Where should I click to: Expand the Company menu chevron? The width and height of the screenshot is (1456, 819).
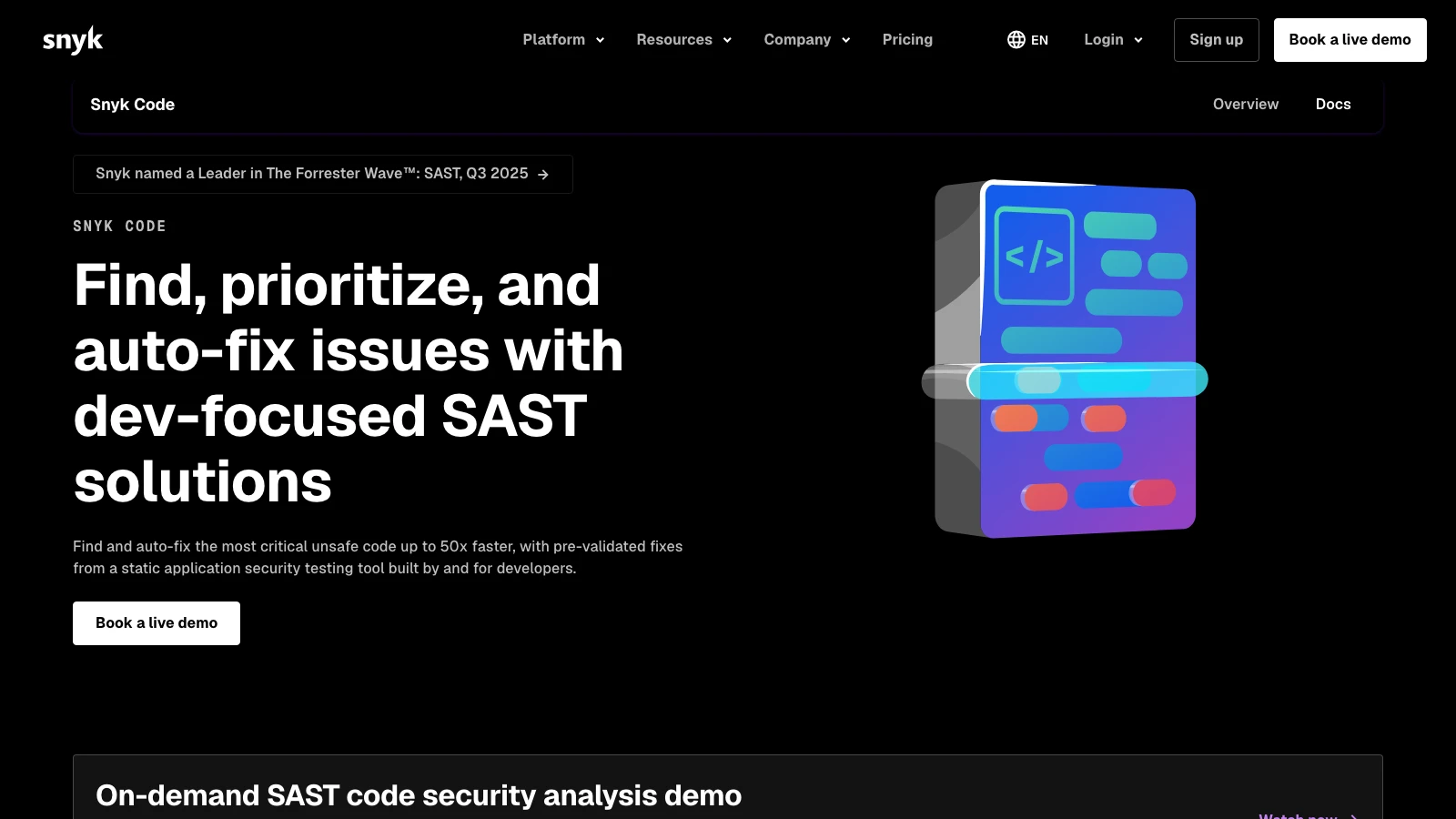[845, 40]
